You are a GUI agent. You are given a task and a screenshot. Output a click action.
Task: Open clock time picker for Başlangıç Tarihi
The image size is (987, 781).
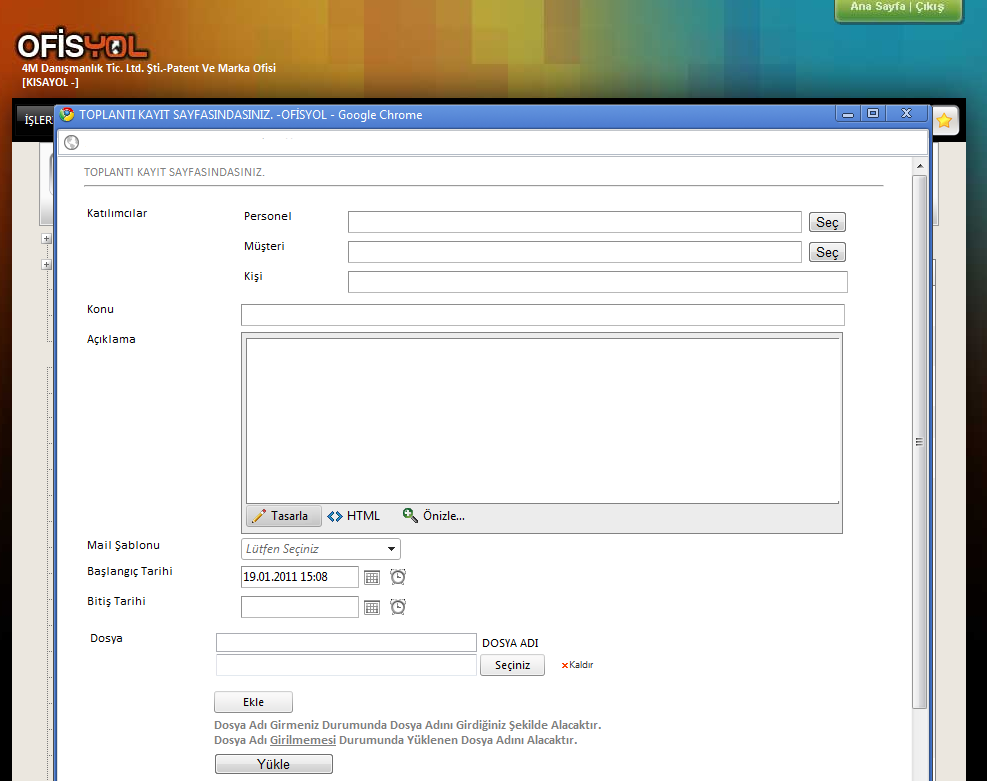coord(398,577)
